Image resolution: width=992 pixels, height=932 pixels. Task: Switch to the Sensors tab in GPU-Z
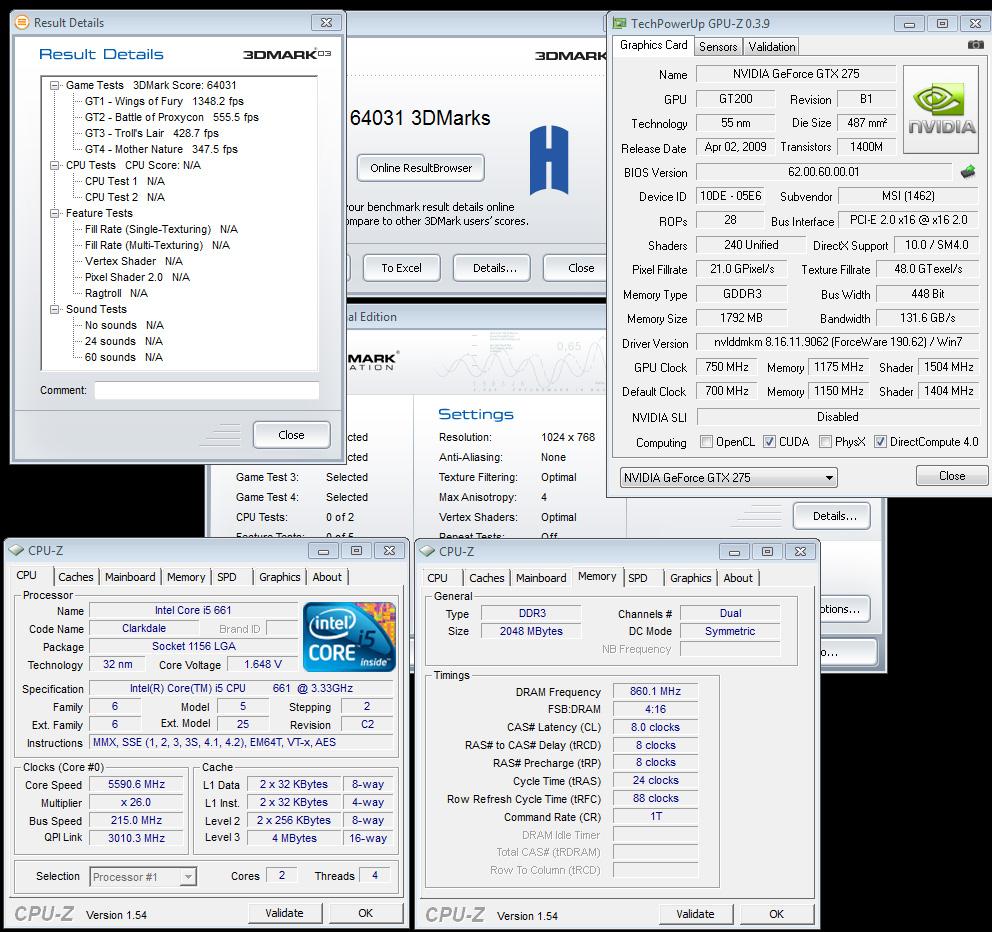717,47
